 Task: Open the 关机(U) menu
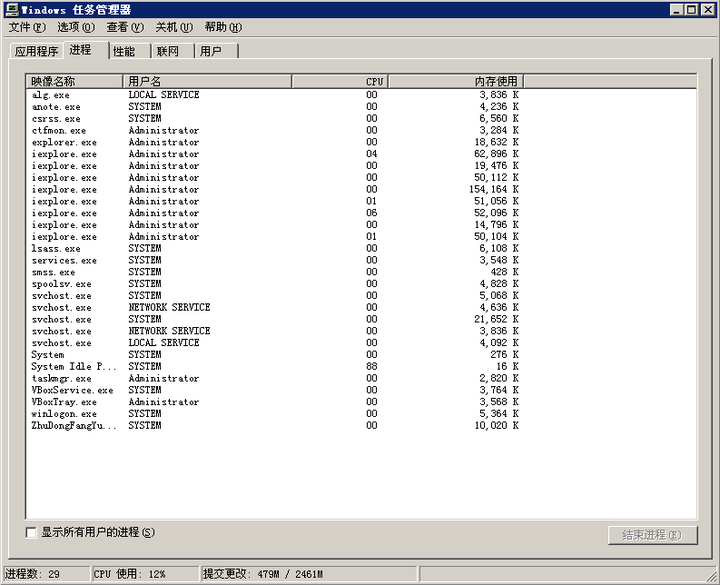(x=174, y=28)
